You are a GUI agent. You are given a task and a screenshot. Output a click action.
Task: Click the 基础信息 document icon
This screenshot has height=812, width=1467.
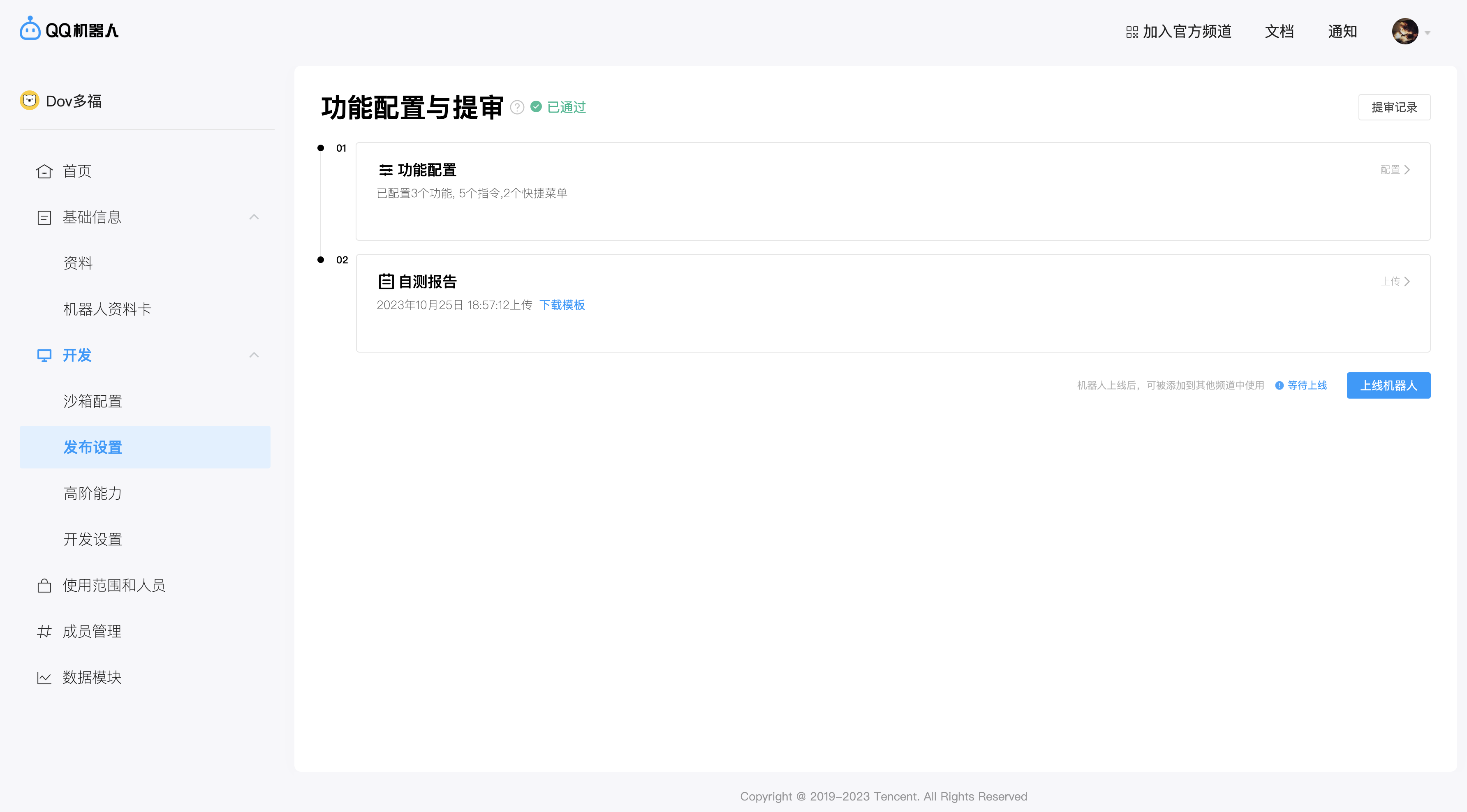click(x=44, y=217)
